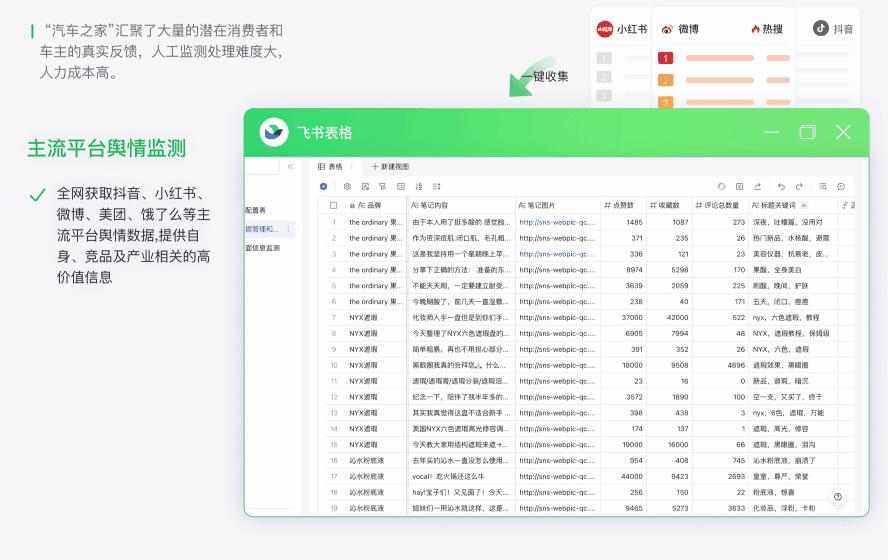Image resolution: width=888 pixels, height=560 pixels.
Task: Click the undo arrow icon
Action: tap(782, 186)
